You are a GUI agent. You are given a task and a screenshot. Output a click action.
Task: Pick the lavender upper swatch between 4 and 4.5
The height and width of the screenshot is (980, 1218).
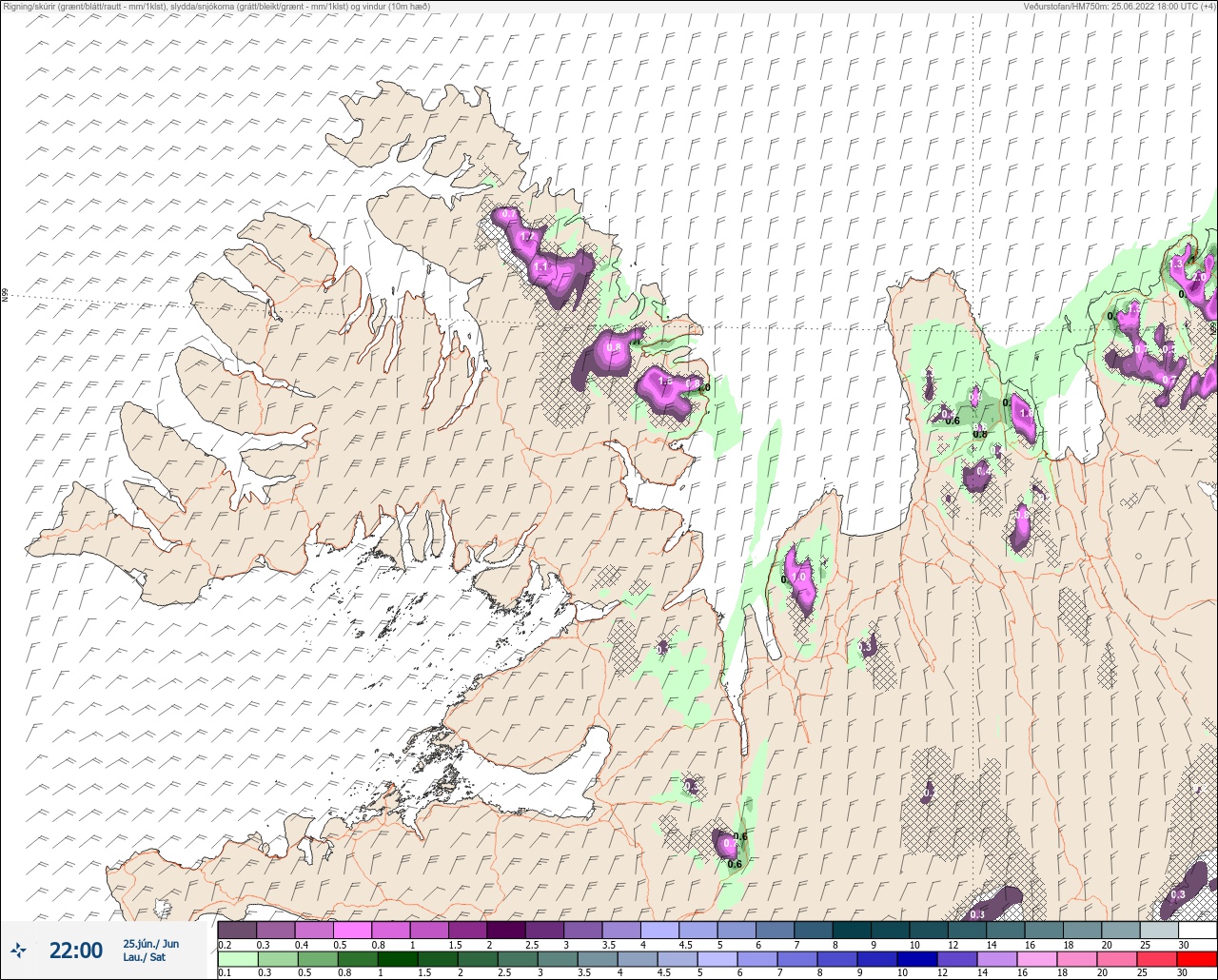(x=659, y=930)
